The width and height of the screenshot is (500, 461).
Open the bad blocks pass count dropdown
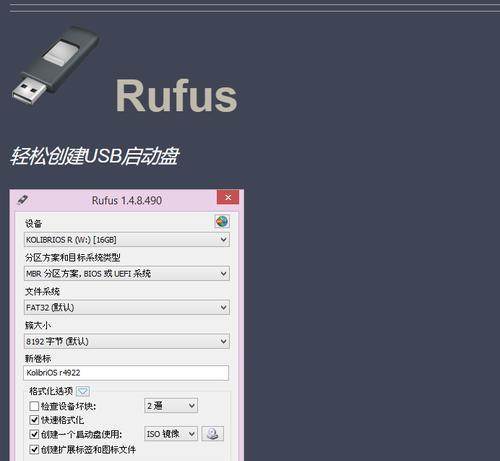coord(171,406)
